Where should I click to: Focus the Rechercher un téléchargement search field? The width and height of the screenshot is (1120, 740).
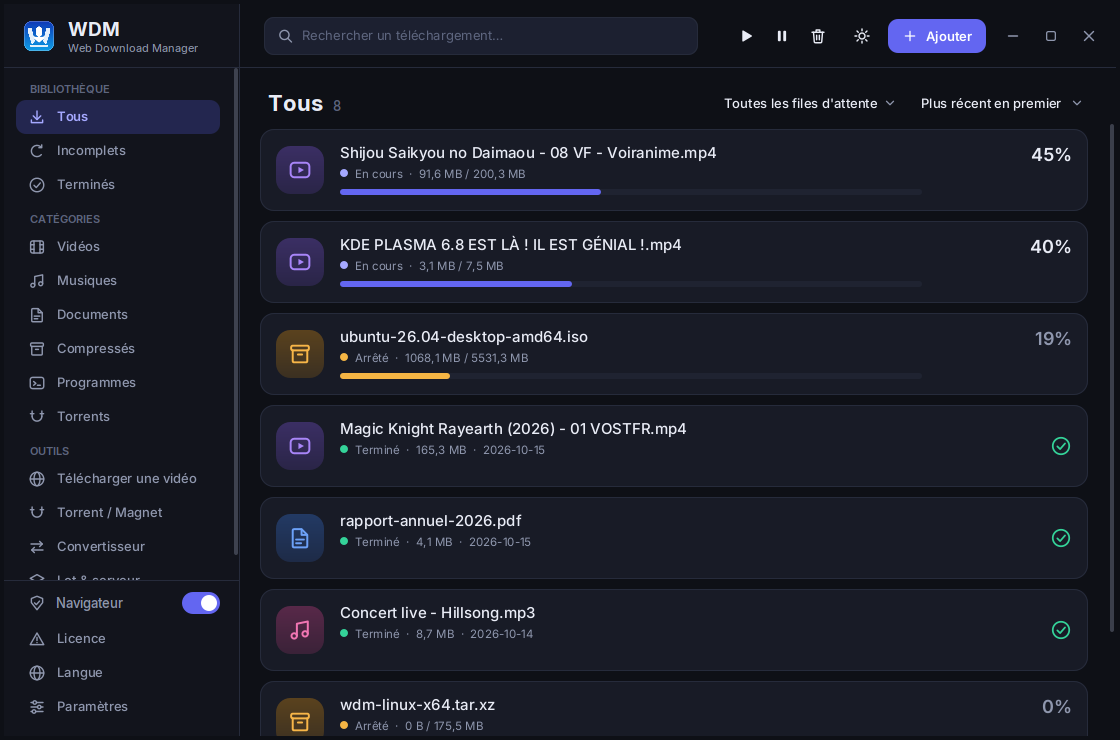coord(481,36)
